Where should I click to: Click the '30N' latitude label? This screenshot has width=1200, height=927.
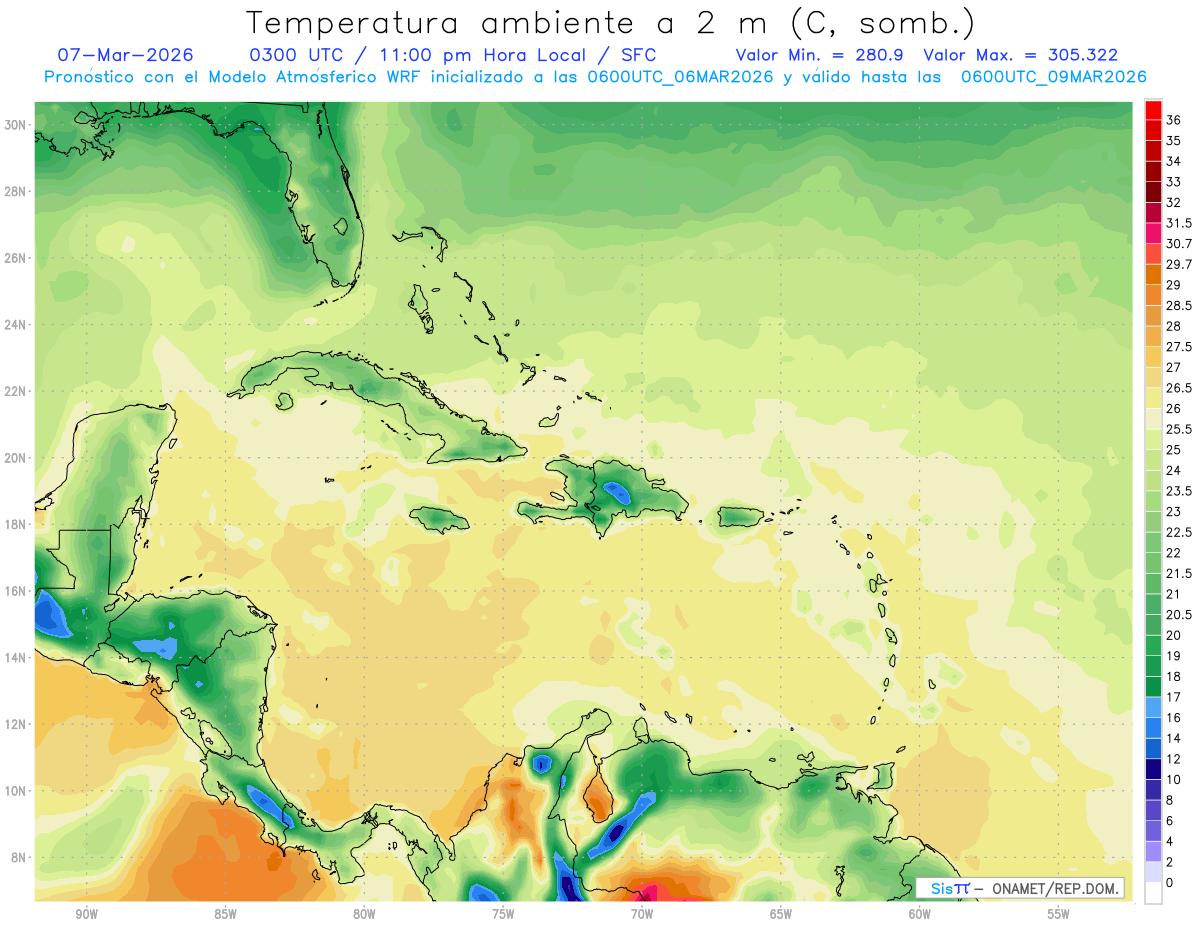coord(15,125)
